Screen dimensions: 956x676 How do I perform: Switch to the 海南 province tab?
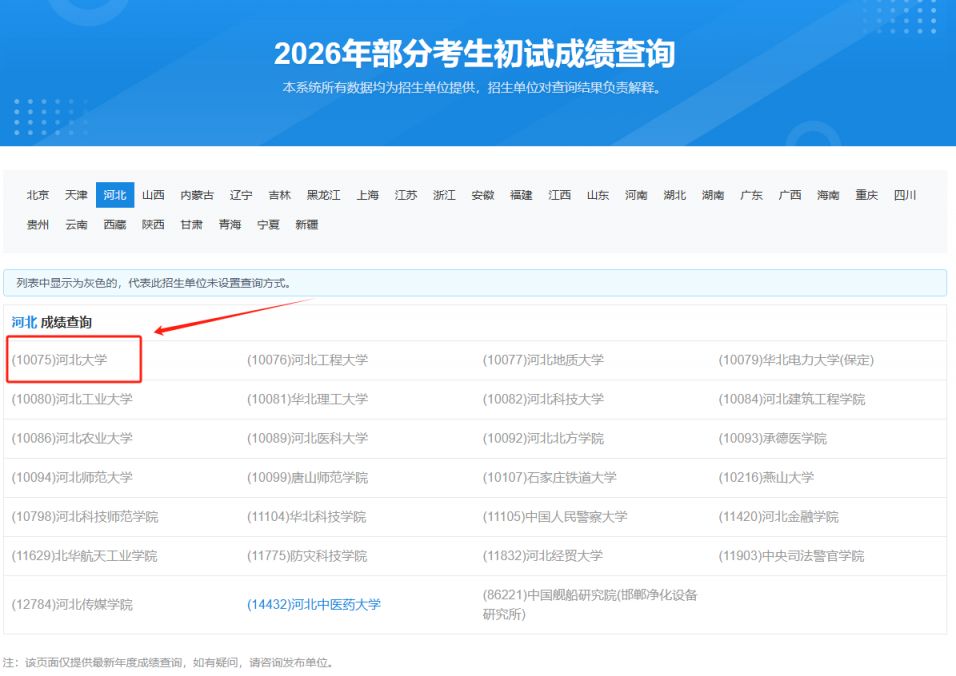[x=828, y=195]
